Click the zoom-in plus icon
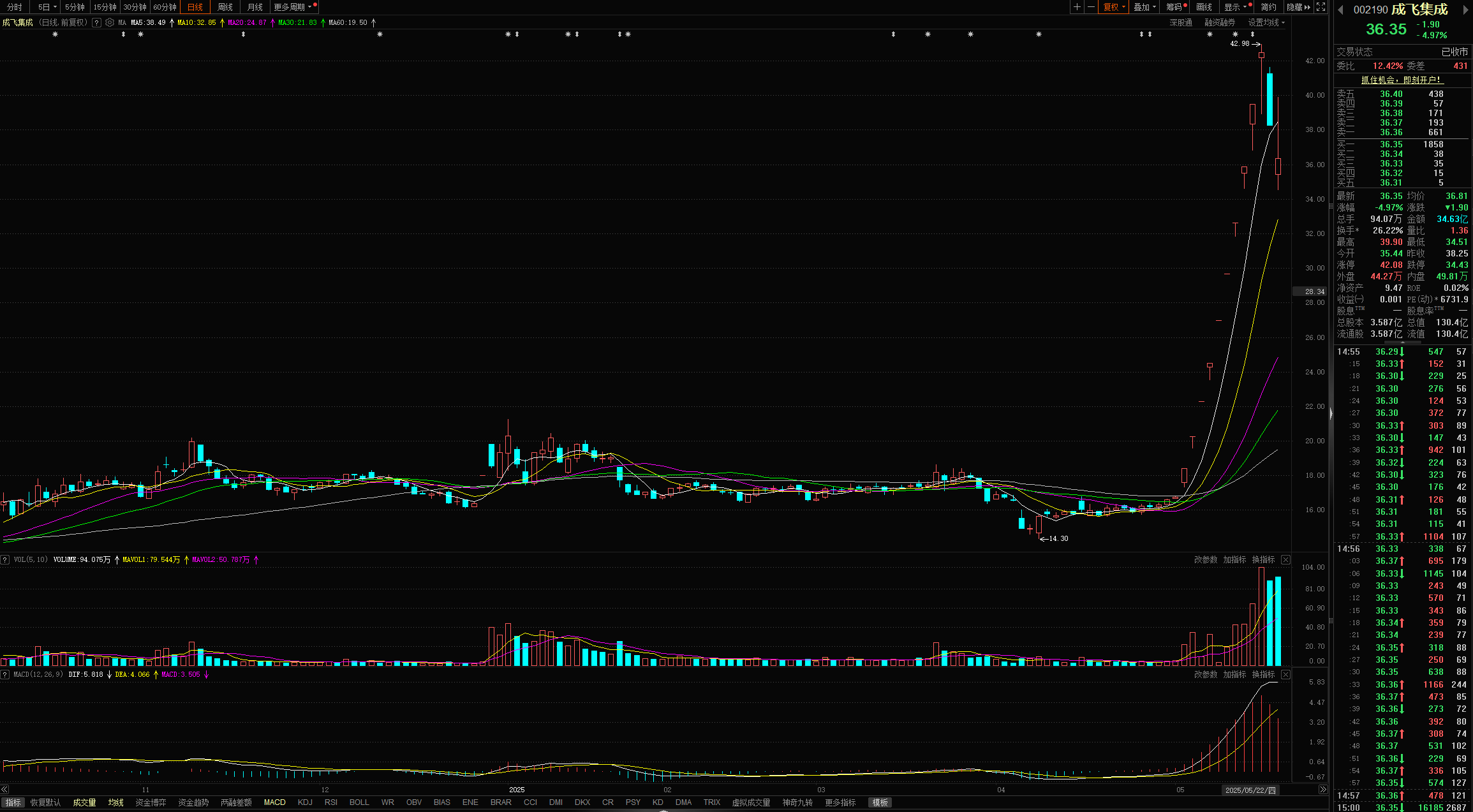Image resolution: width=1473 pixels, height=812 pixels. click(x=1077, y=7)
